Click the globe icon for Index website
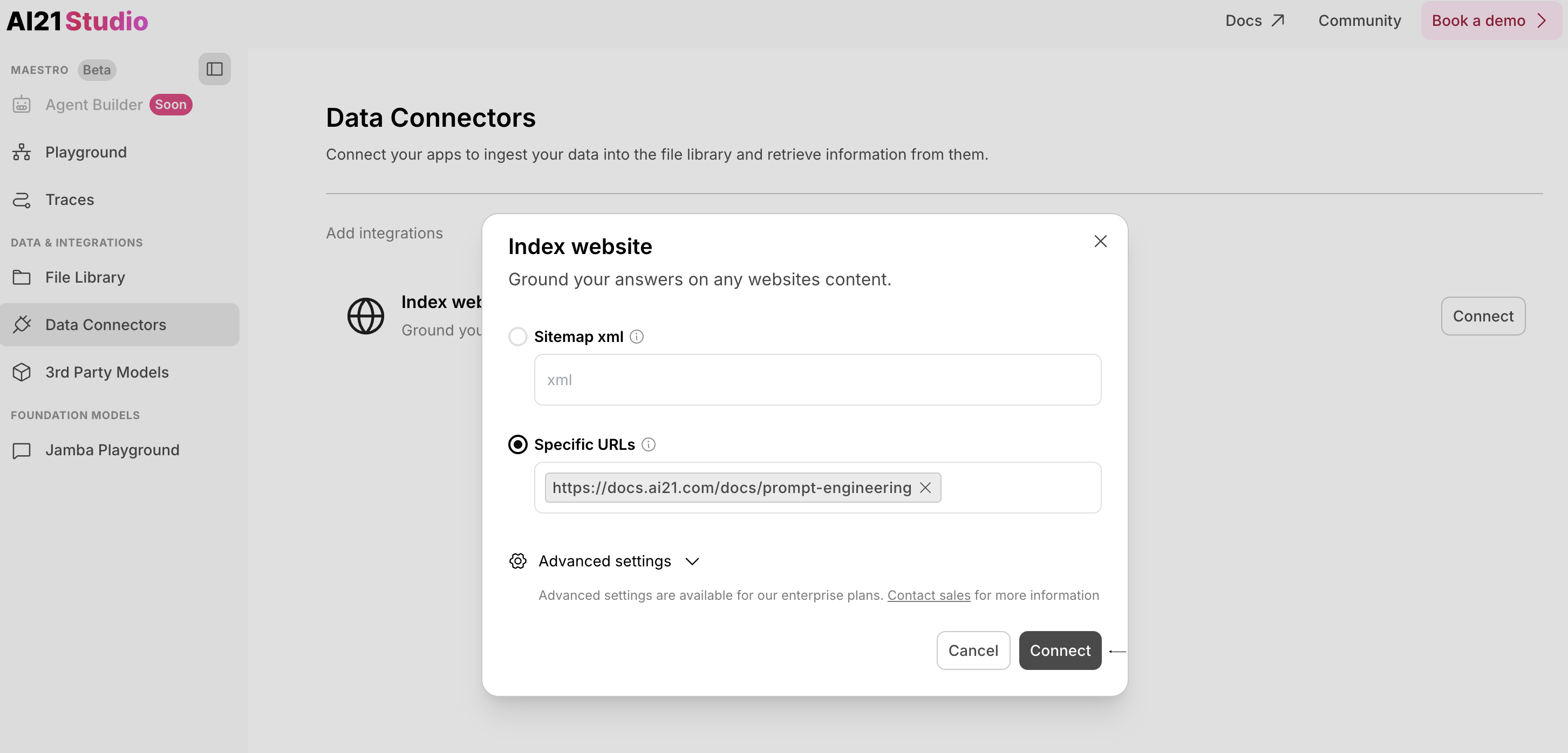This screenshot has height=753, width=1568. click(x=366, y=316)
